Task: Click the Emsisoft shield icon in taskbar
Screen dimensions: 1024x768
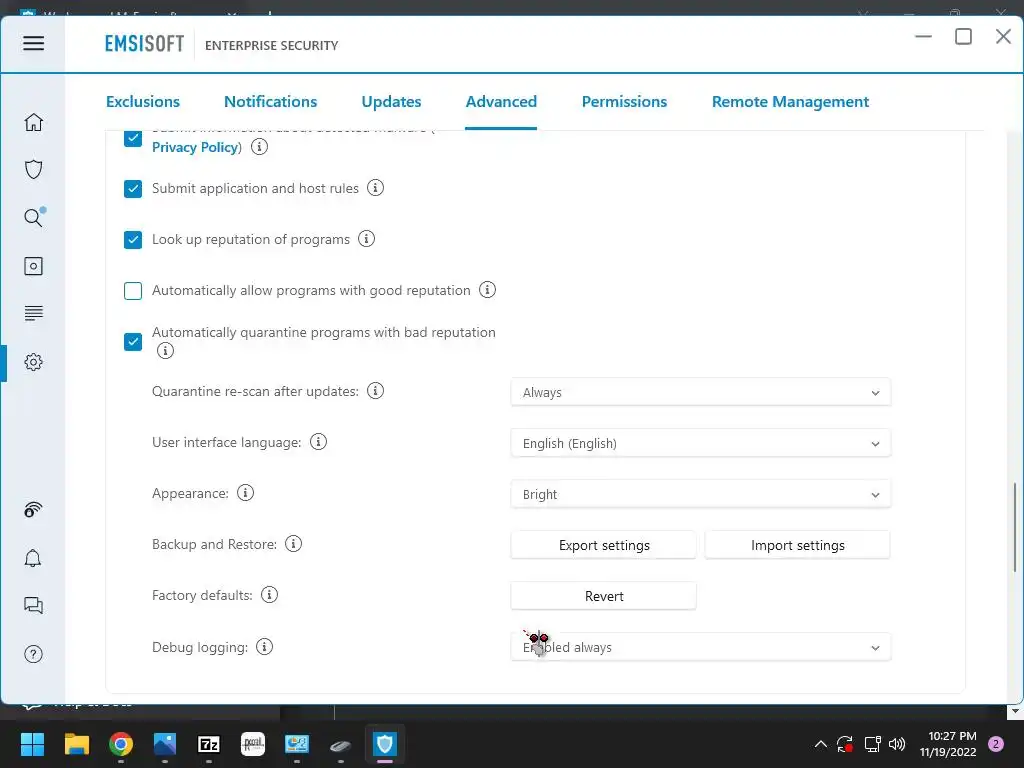Action: (x=385, y=744)
